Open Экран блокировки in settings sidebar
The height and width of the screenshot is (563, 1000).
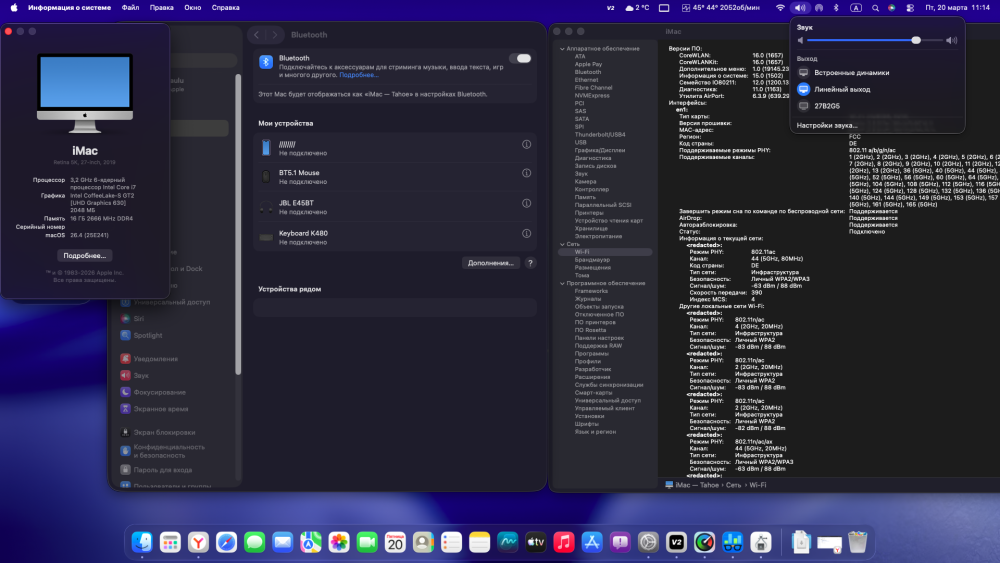pyautogui.click(x=164, y=432)
